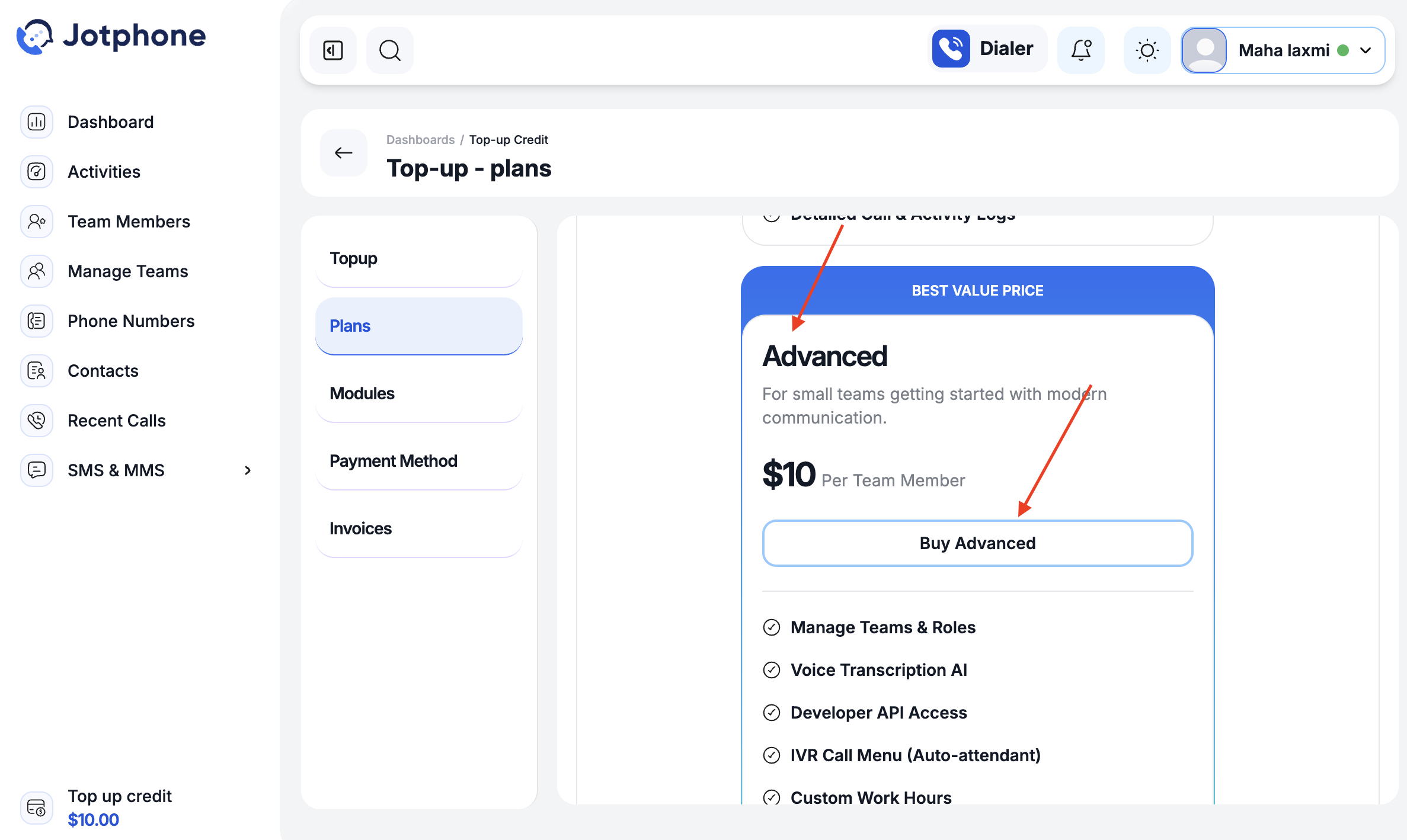Click the green online status dot

pos(1344,50)
